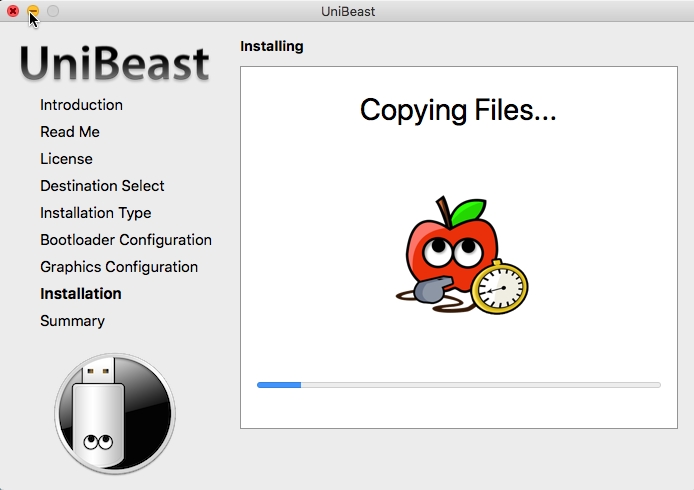Select the Destination Select step

pyautogui.click(x=102, y=186)
